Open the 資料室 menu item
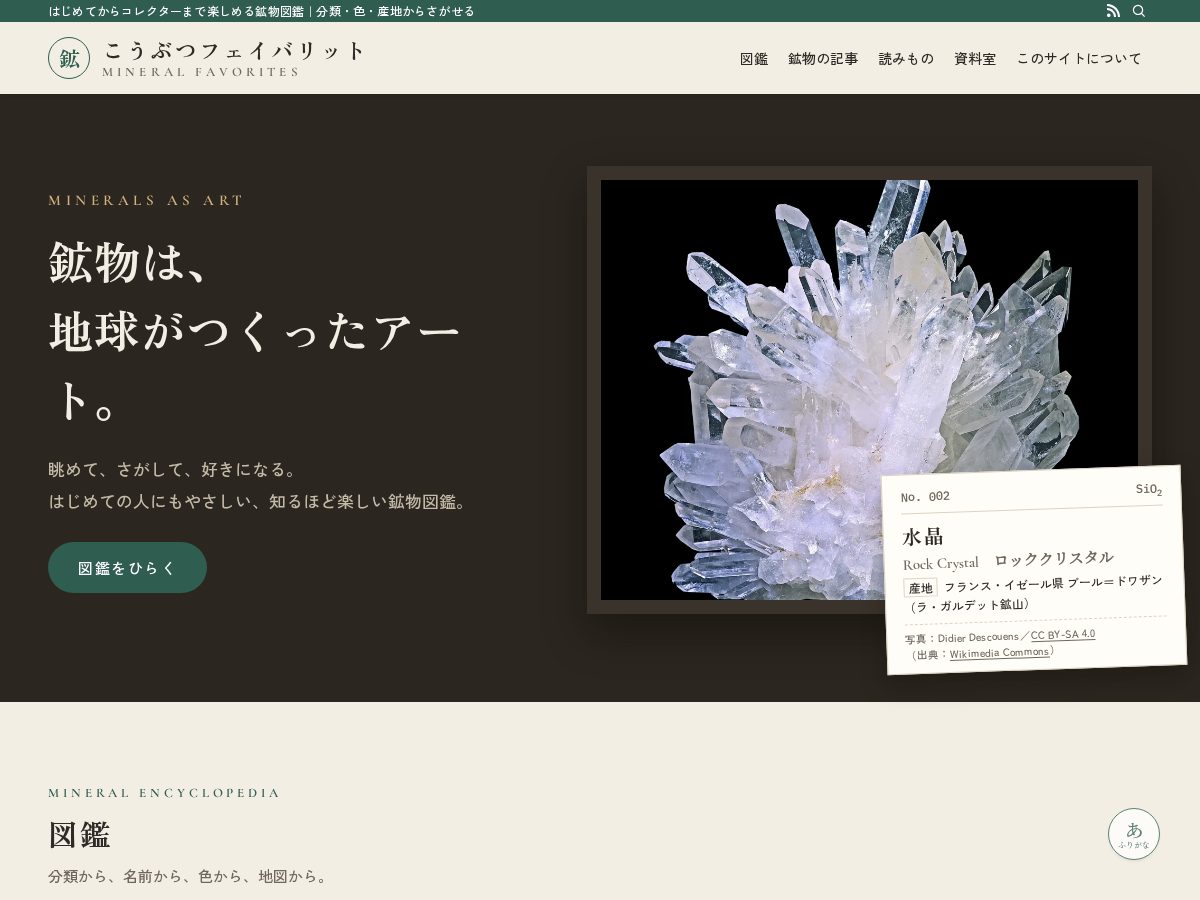Screen dimensions: 1200x900 [975, 59]
